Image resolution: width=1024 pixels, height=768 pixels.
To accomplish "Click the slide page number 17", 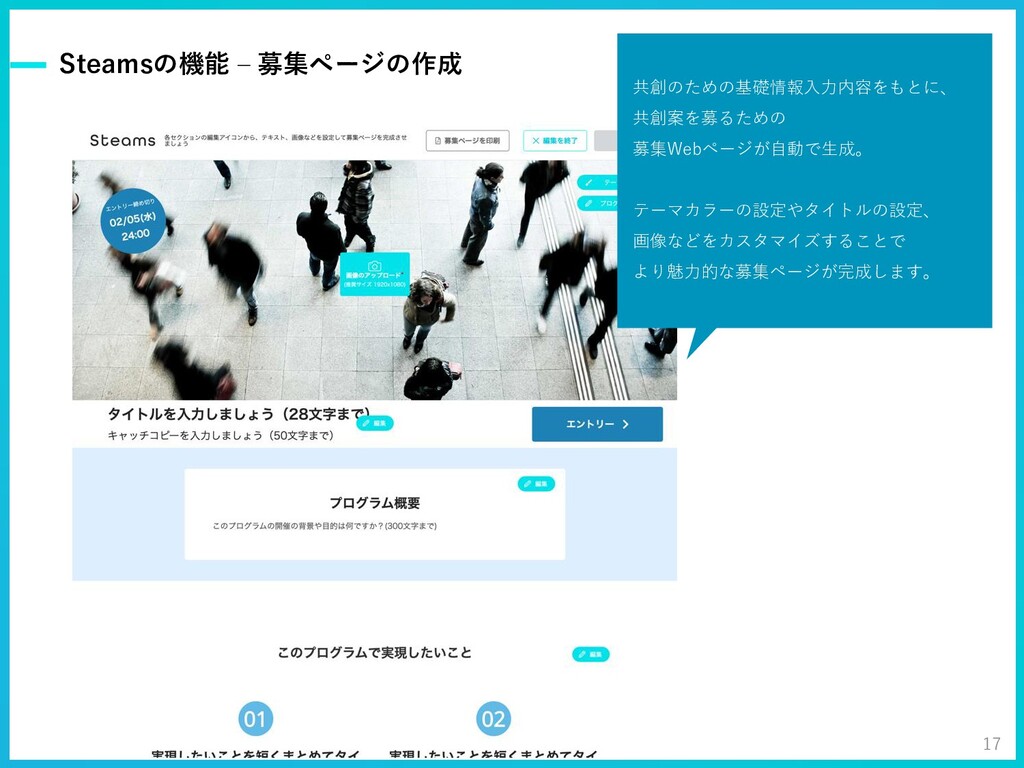I will [x=991, y=744].
